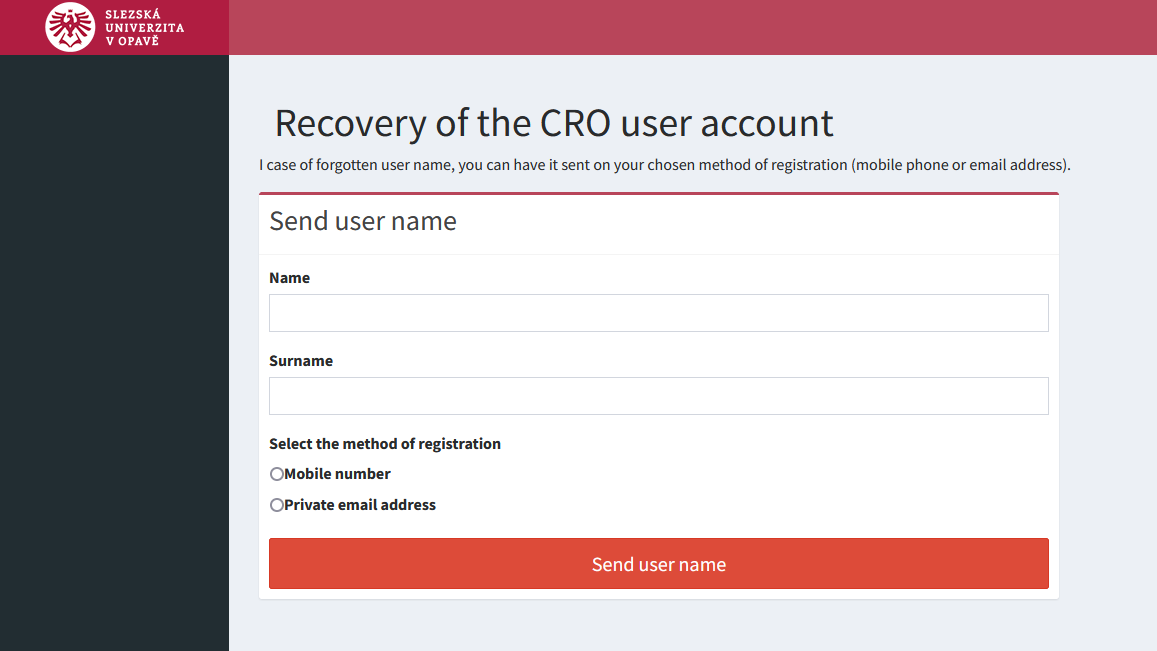The image size is (1157, 651).
Task: Click the 'Recovery of the CRO user account' title
Action: tap(554, 123)
